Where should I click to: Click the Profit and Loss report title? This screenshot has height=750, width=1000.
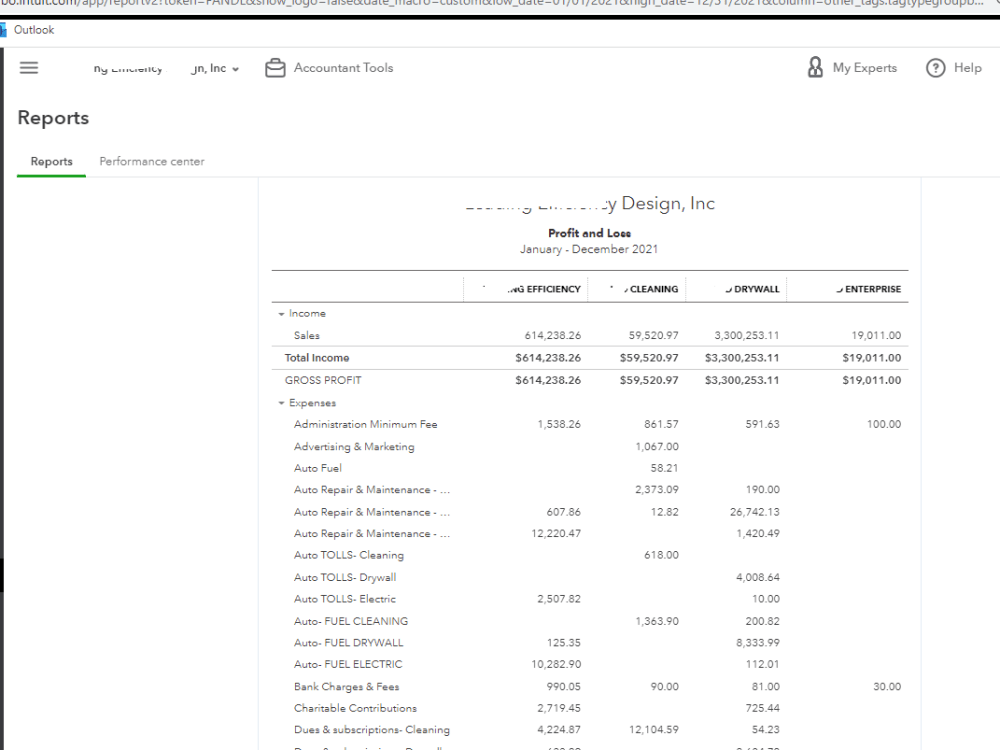point(589,233)
